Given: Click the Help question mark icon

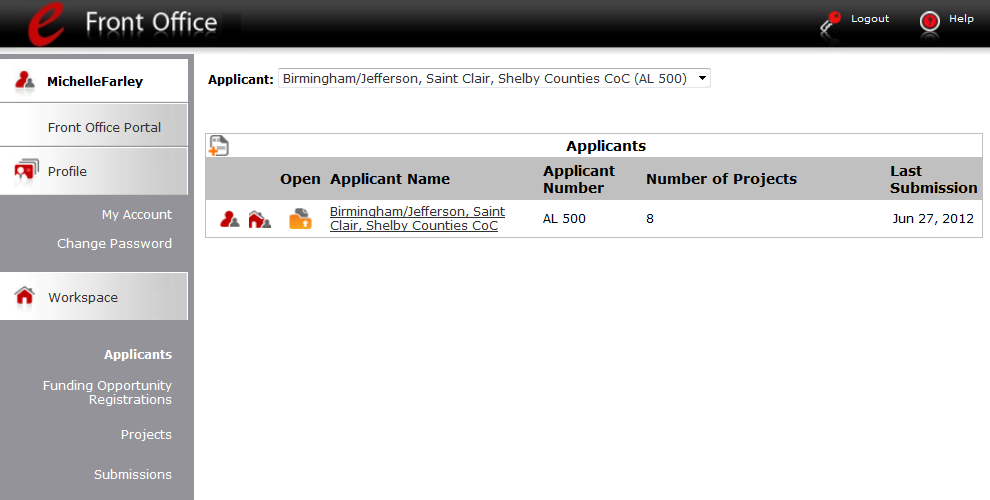Looking at the screenshot, I should [929, 21].
